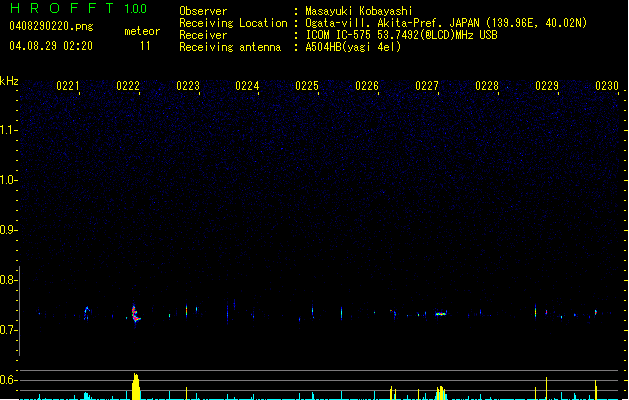Image resolution: width=629 pixels, height=400 pixels.
Task: Click the 0222 time marker
Action: tap(128, 86)
